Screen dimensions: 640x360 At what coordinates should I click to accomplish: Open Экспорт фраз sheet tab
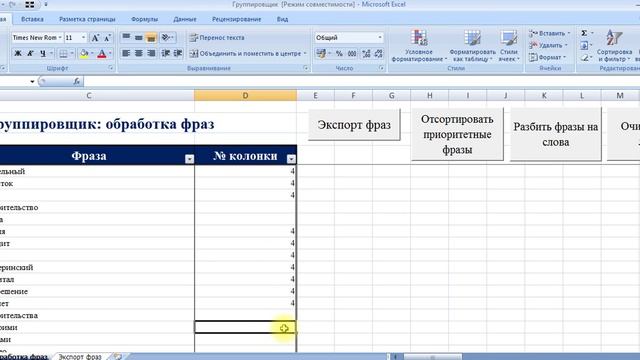(x=80, y=357)
